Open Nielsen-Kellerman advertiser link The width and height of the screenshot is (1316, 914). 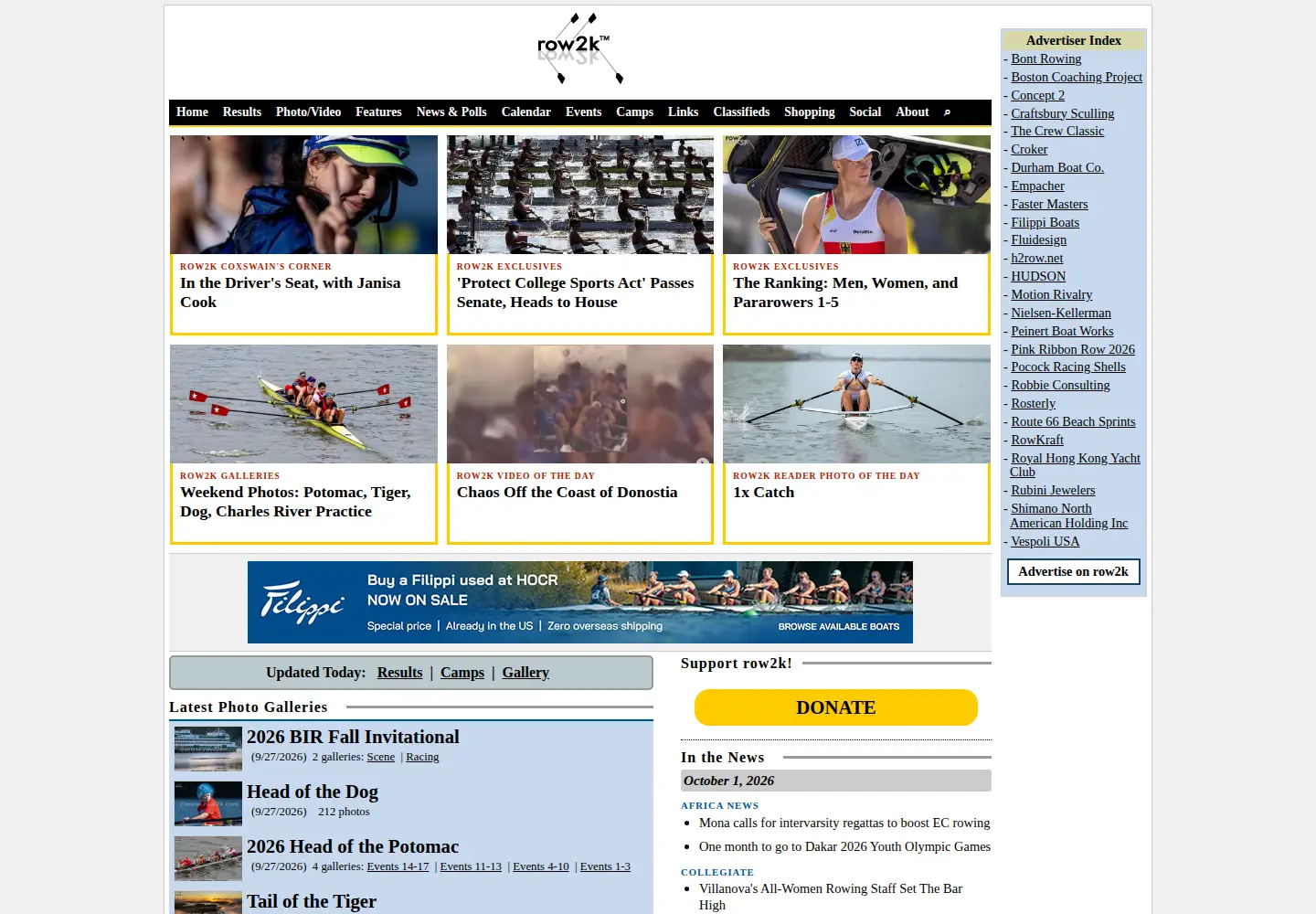click(1061, 313)
